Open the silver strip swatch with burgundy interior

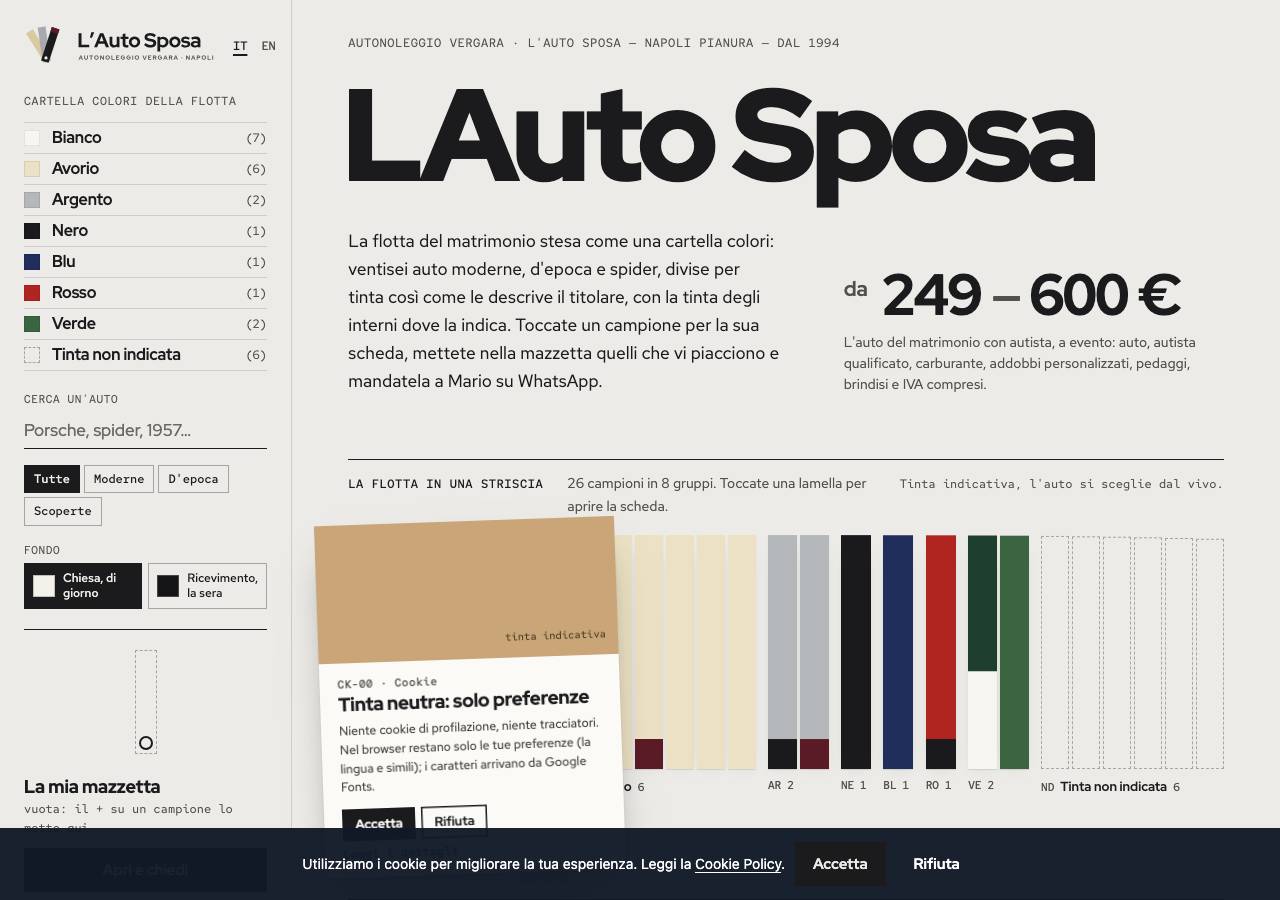814,652
